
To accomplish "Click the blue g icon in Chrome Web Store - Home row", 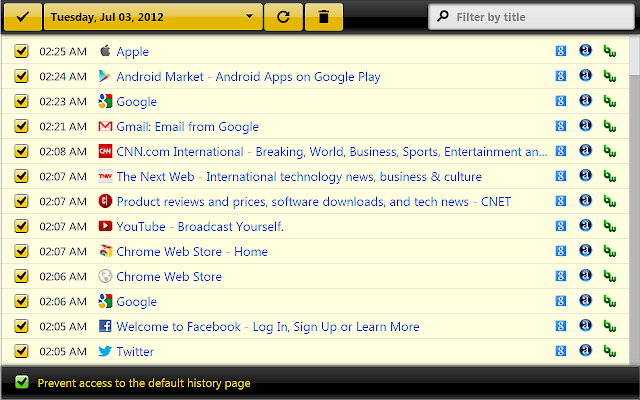I will (561, 251).
